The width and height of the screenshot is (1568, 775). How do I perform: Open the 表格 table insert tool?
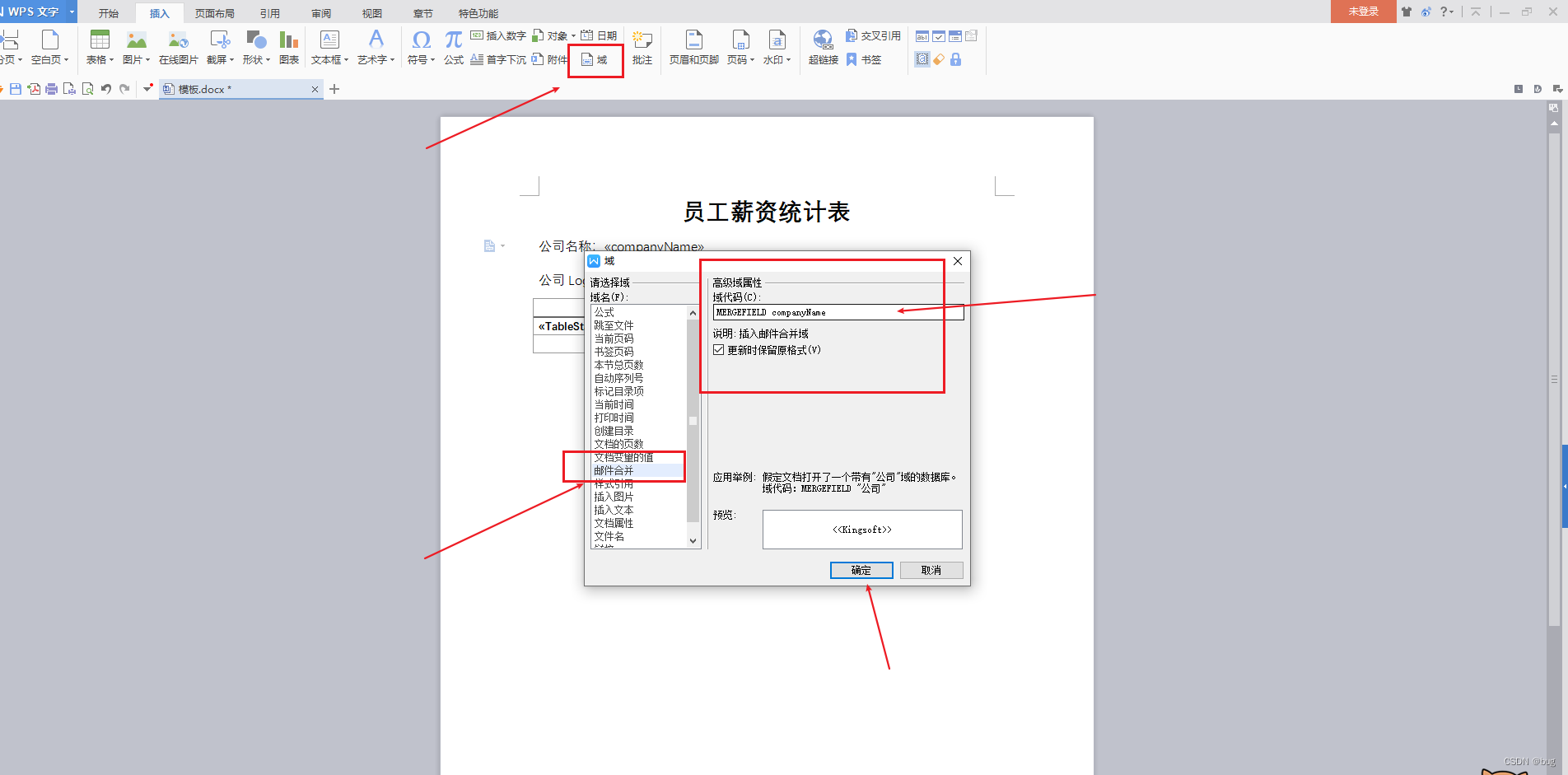pos(100,47)
